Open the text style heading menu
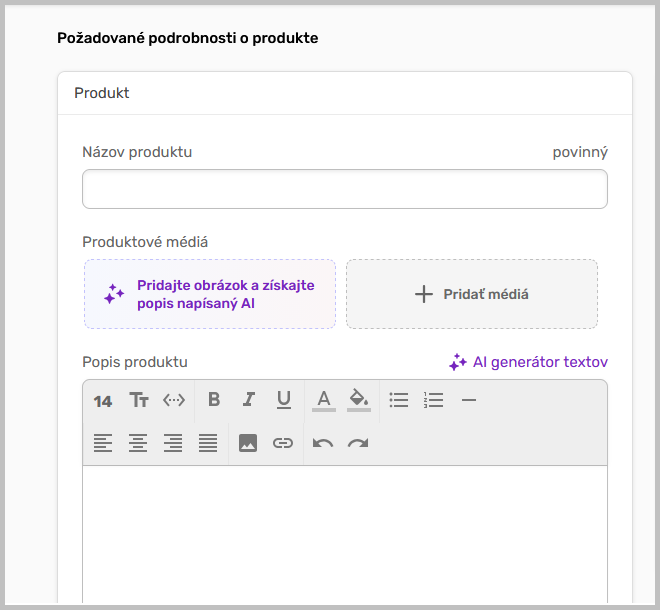 tap(139, 400)
